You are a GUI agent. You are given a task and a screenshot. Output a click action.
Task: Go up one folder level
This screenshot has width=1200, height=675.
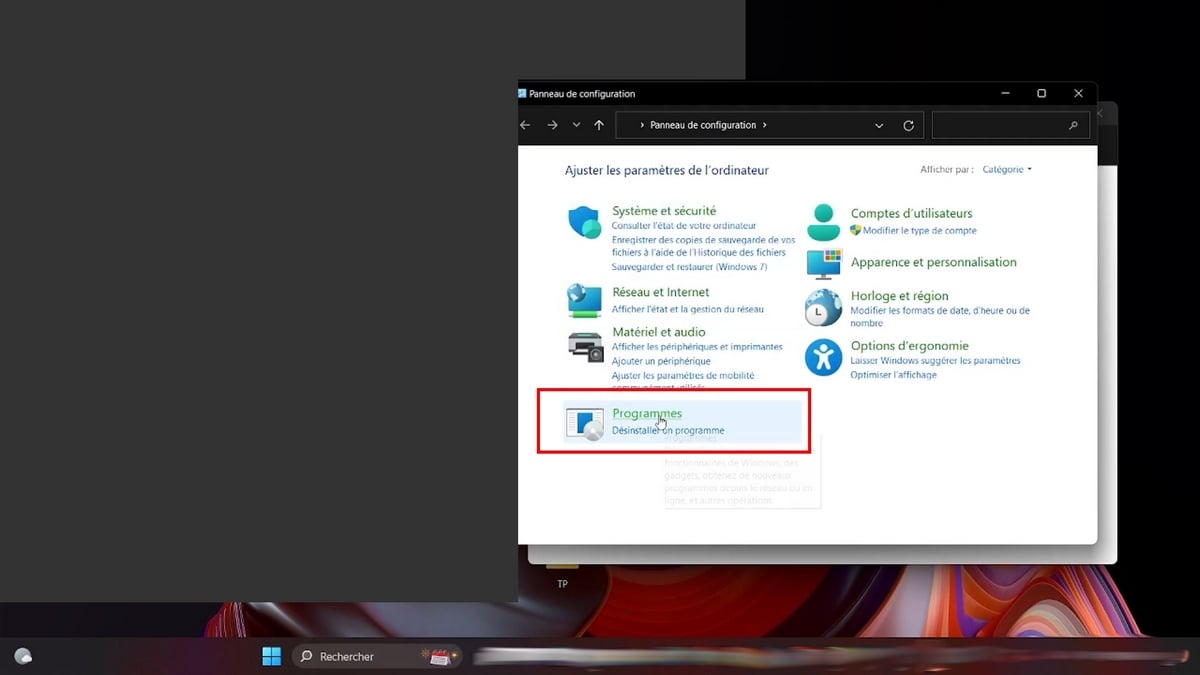[599, 126]
